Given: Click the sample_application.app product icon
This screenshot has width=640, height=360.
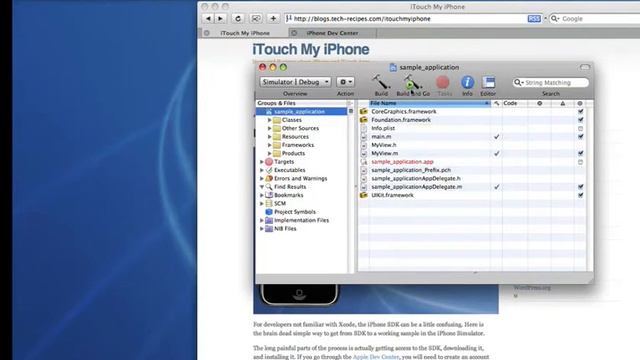Looking at the screenshot, I should click(x=363, y=162).
